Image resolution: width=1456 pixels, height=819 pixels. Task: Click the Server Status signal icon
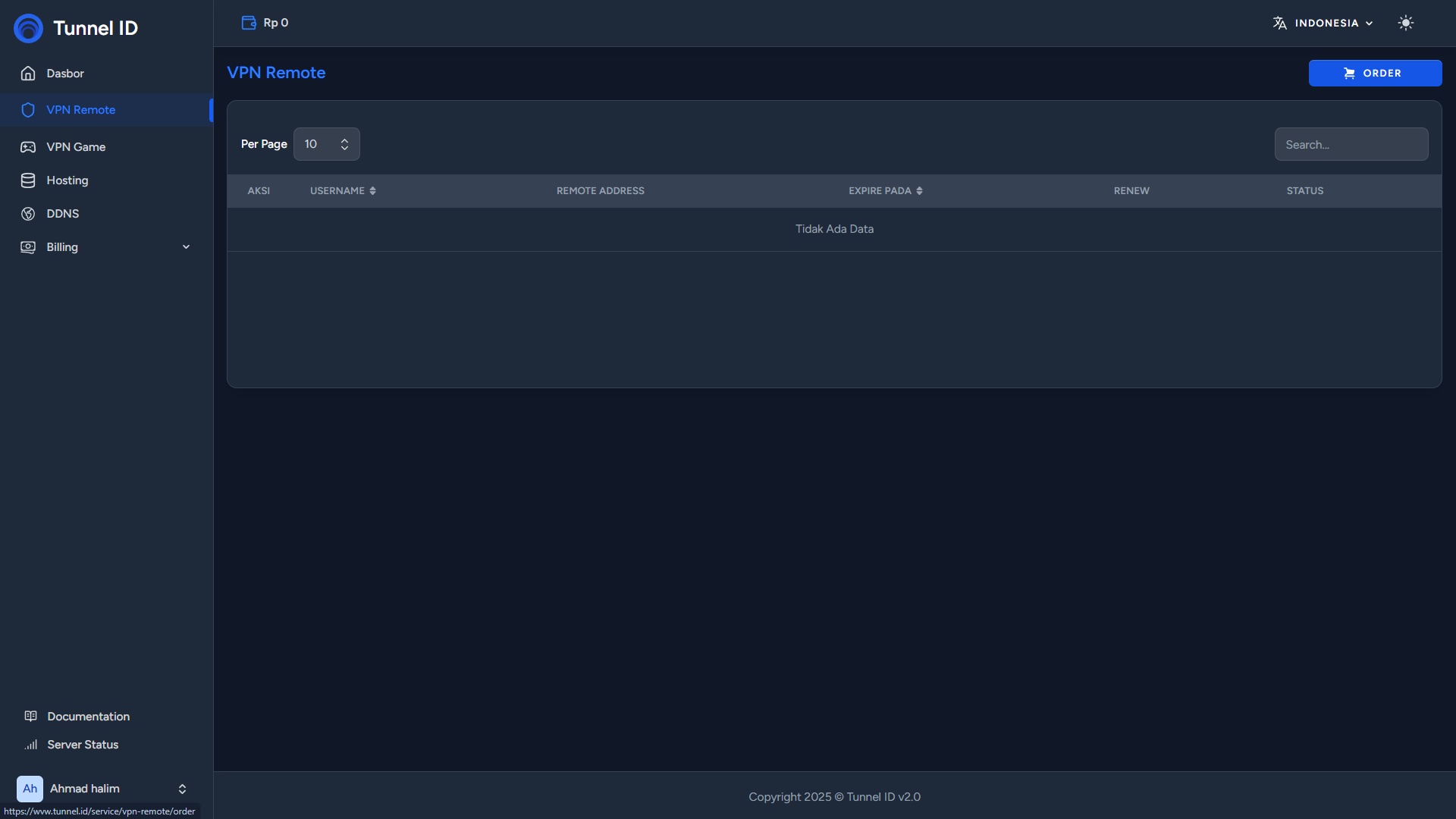(x=30, y=745)
